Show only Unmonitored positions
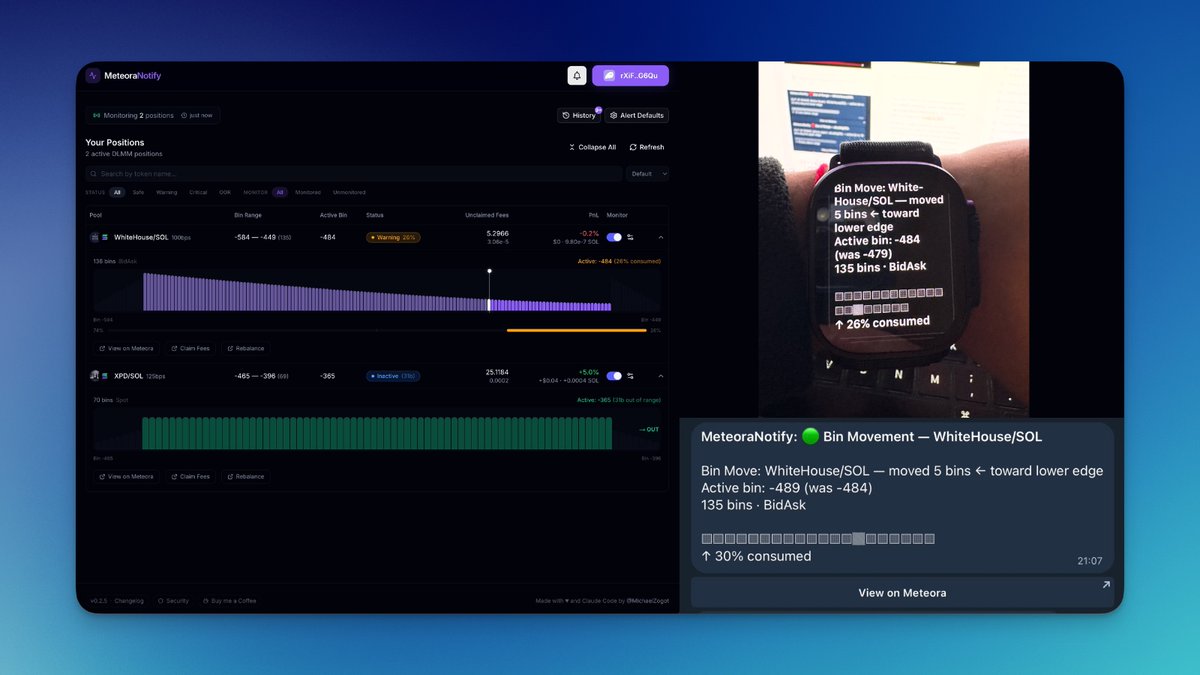The width and height of the screenshot is (1200, 675). click(x=349, y=192)
